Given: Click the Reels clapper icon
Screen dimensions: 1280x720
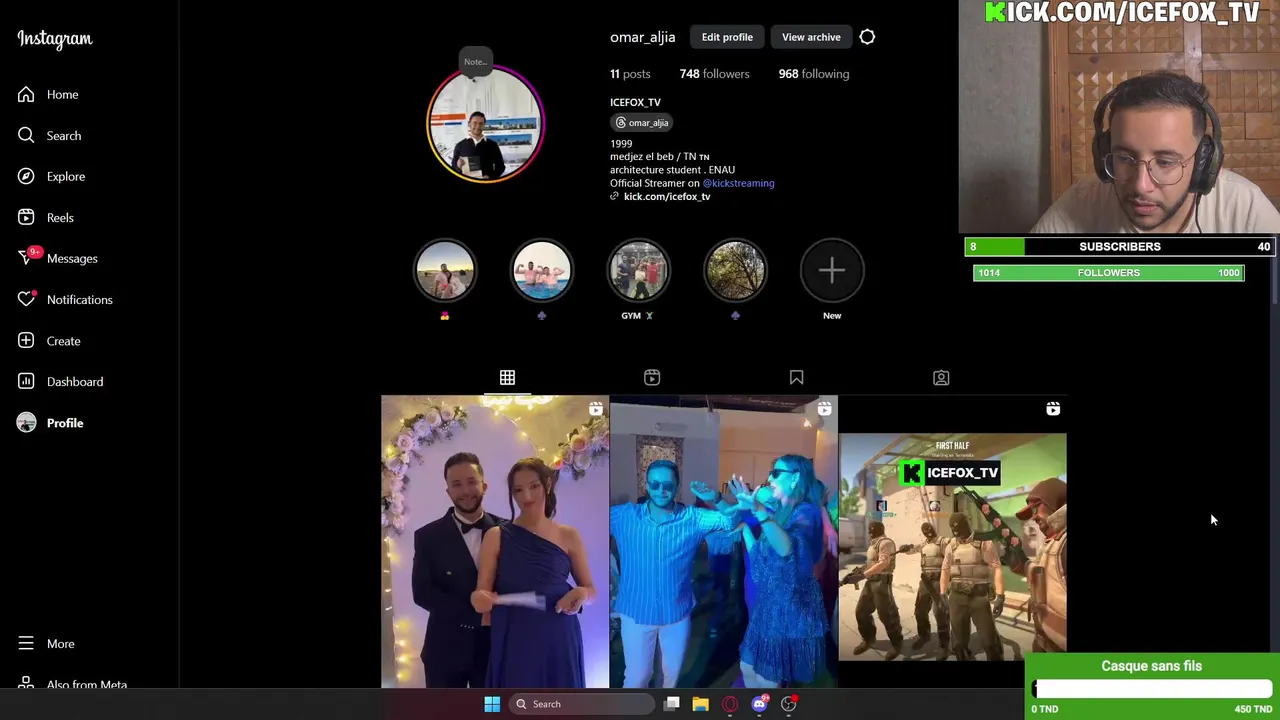Looking at the screenshot, I should [x=26, y=217].
